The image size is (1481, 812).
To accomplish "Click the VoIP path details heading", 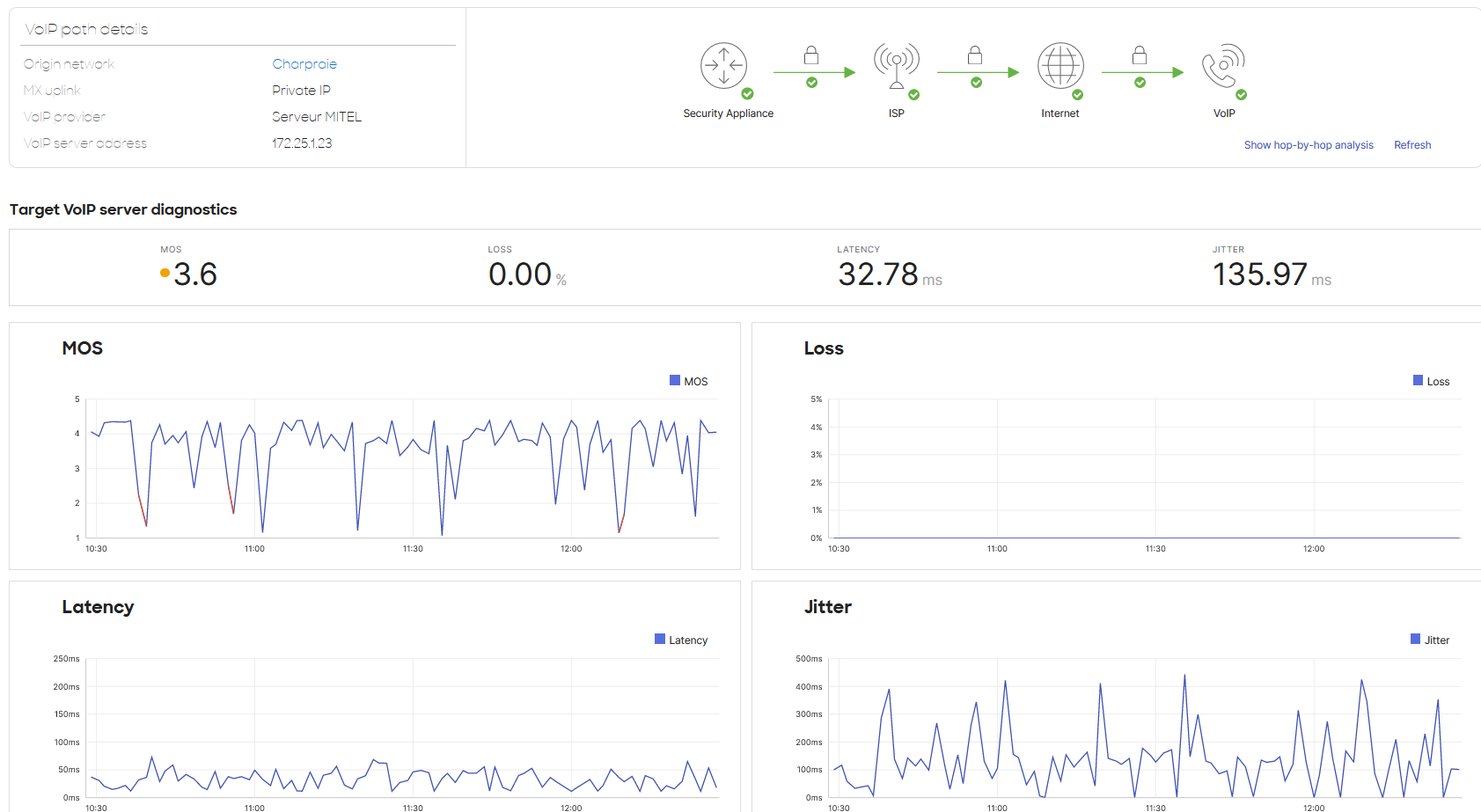I will tap(86, 29).
